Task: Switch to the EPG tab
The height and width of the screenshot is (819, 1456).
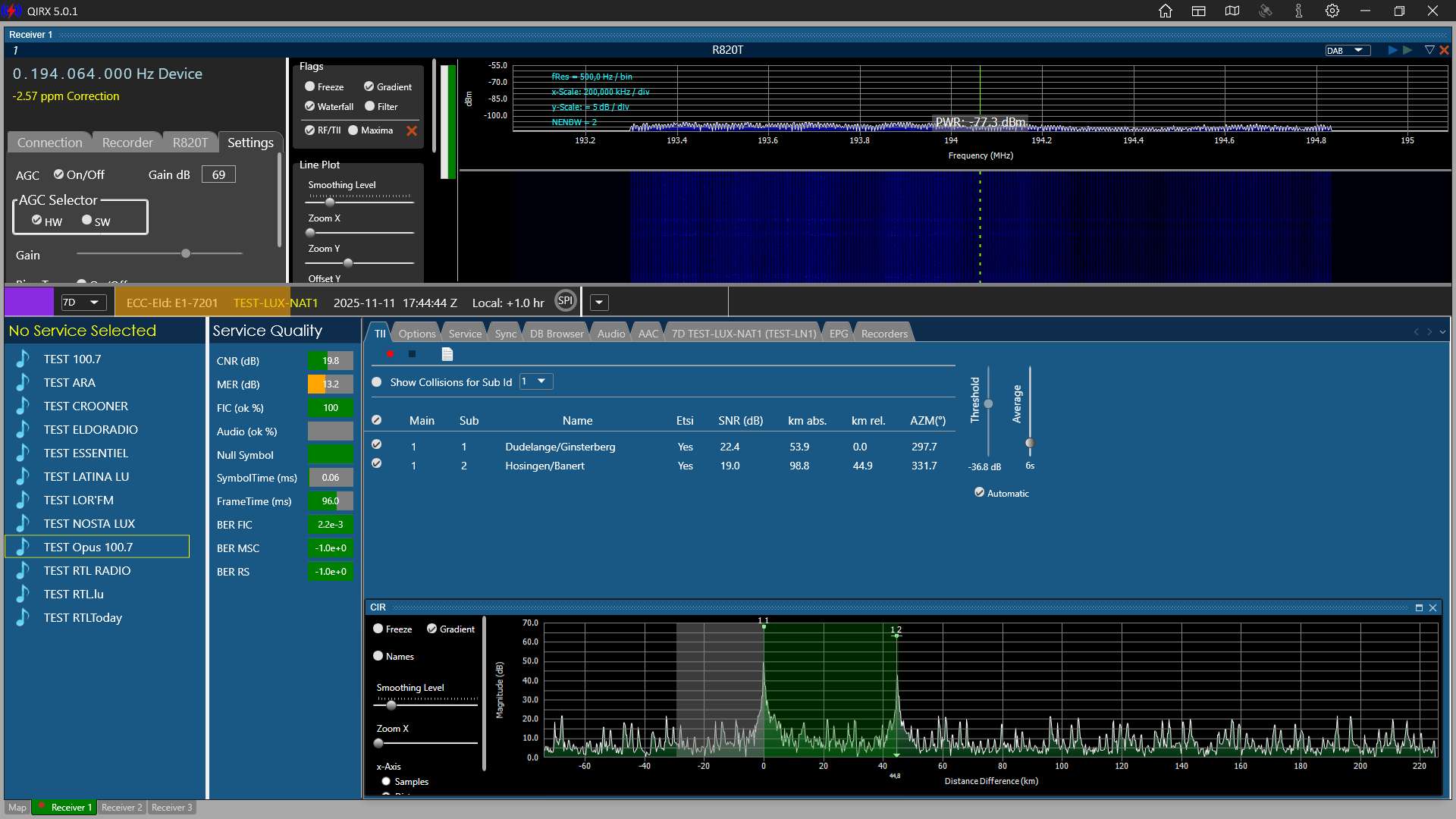Action: click(839, 334)
